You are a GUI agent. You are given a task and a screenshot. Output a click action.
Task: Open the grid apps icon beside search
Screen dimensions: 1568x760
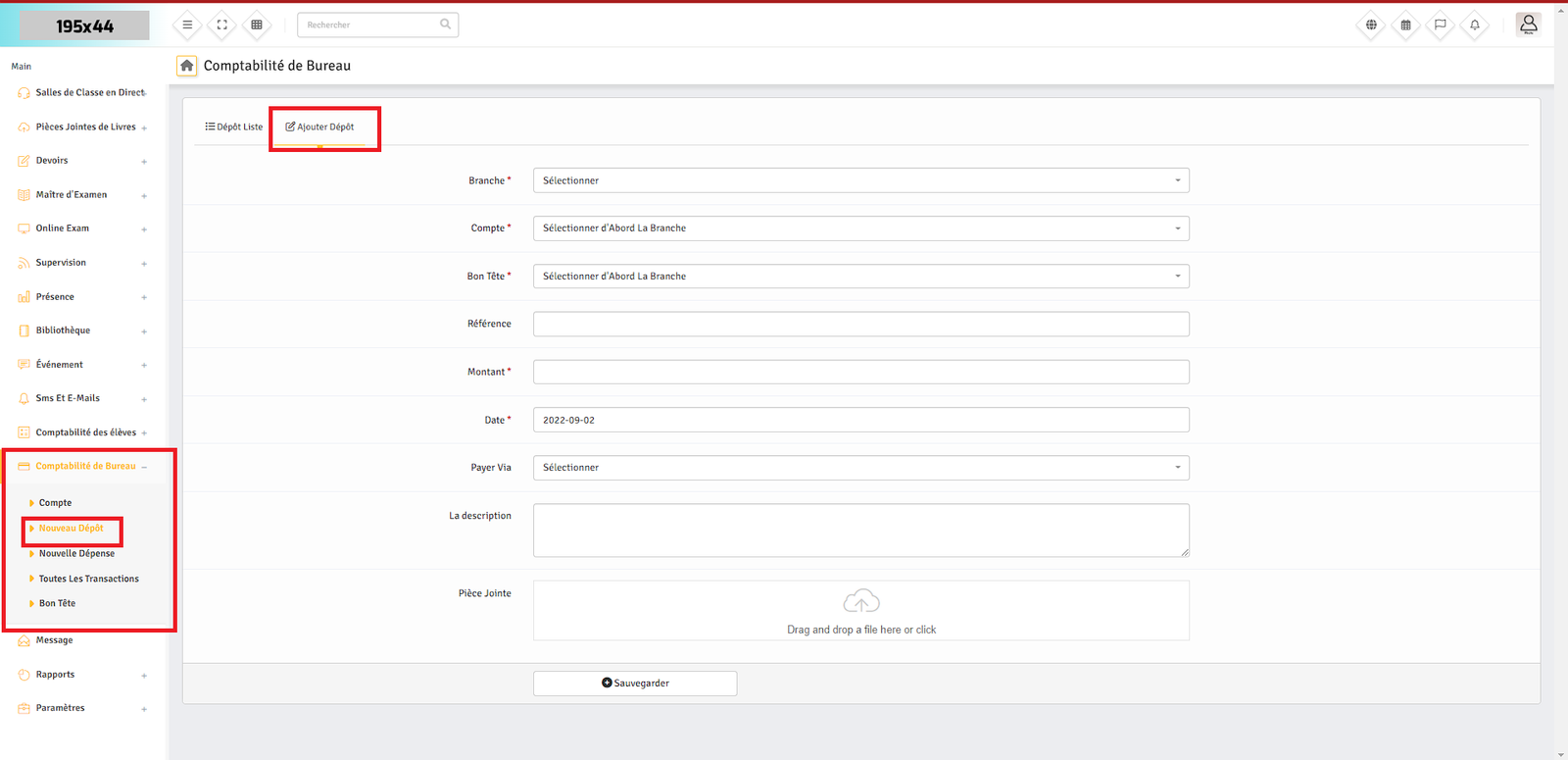(257, 25)
